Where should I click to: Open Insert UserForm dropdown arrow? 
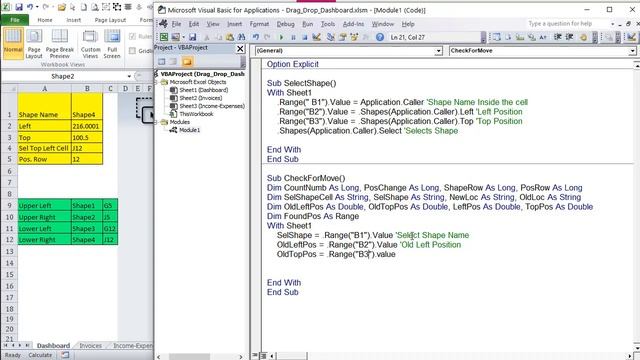point(184,37)
